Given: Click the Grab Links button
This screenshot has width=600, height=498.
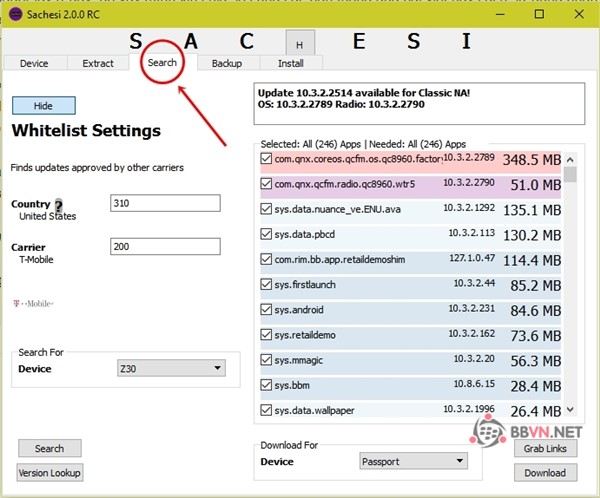Looking at the screenshot, I should pos(545,448).
